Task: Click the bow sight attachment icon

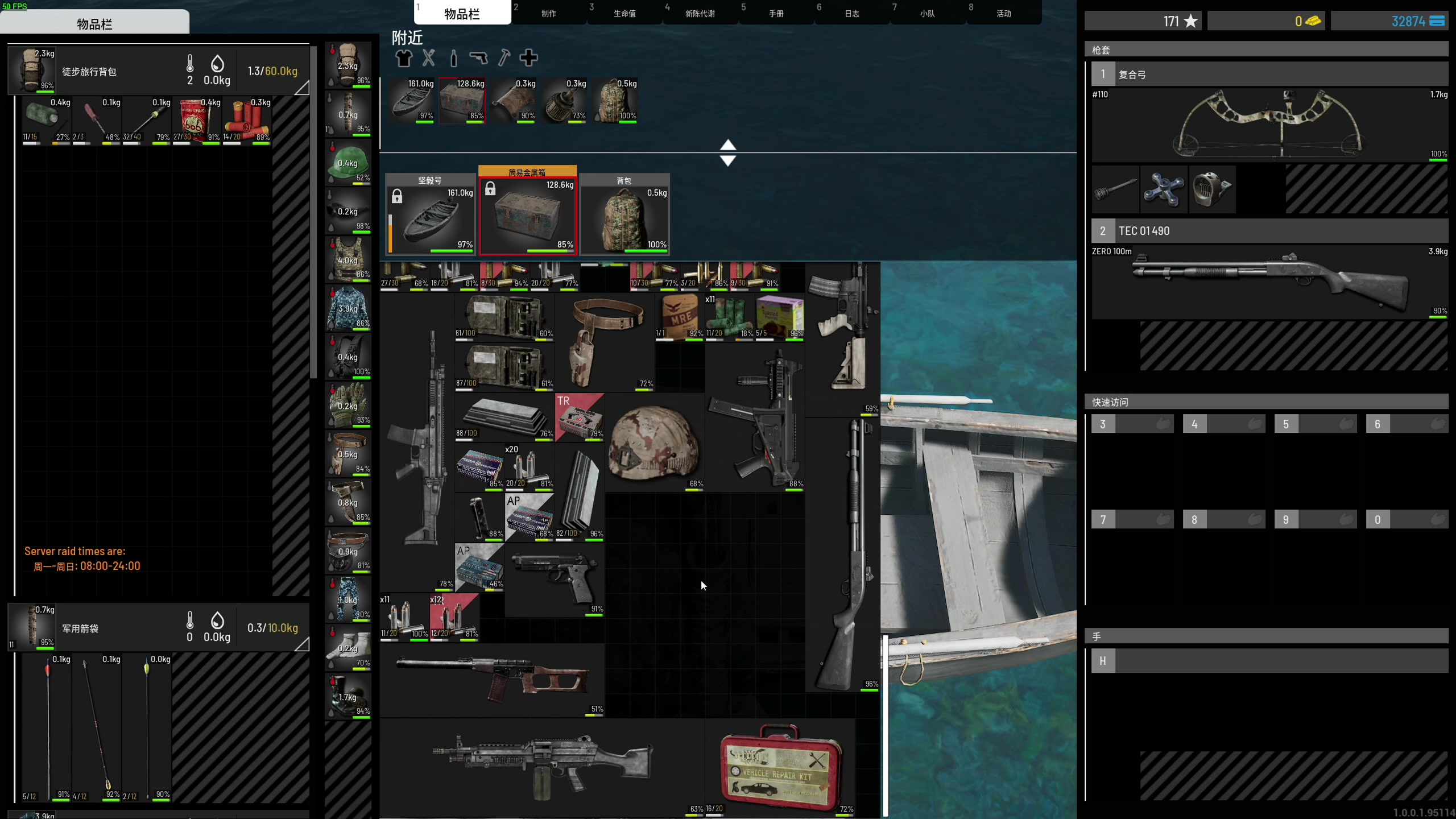Action: tap(1212, 189)
